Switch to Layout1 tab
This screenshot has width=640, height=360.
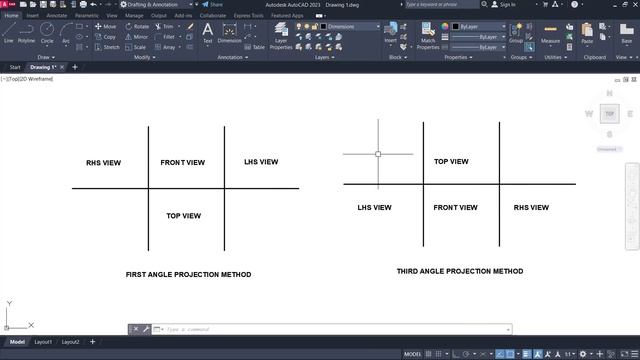(x=43, y=342)
